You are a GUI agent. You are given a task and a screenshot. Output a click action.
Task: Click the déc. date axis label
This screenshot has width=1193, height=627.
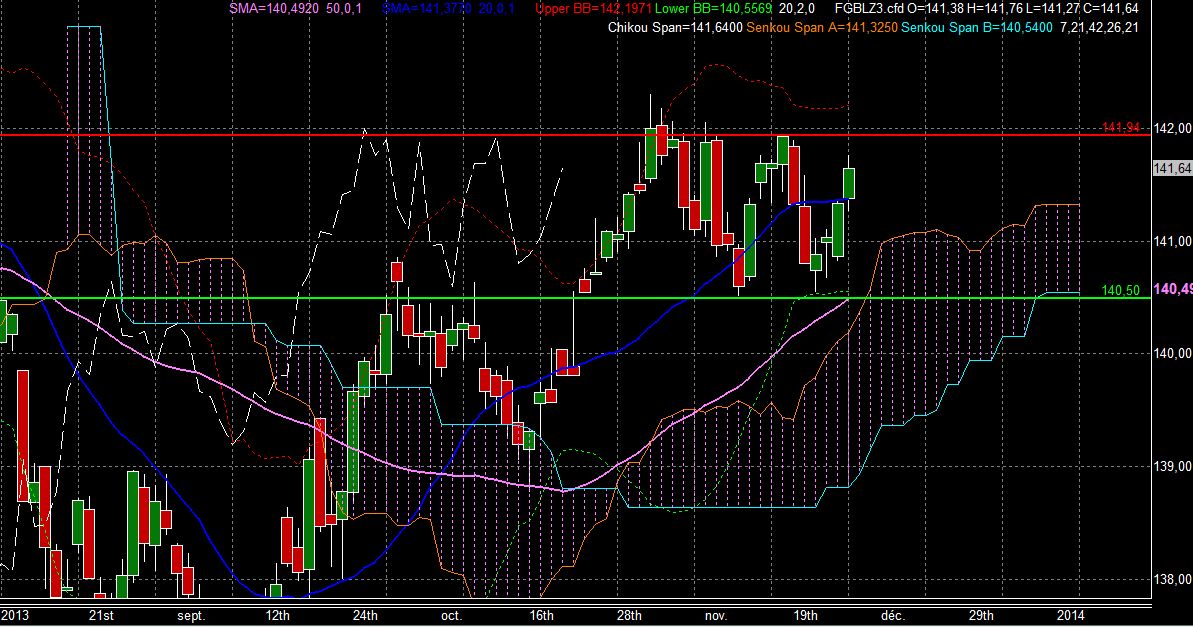pyautogui.click(x=892, y=615)
